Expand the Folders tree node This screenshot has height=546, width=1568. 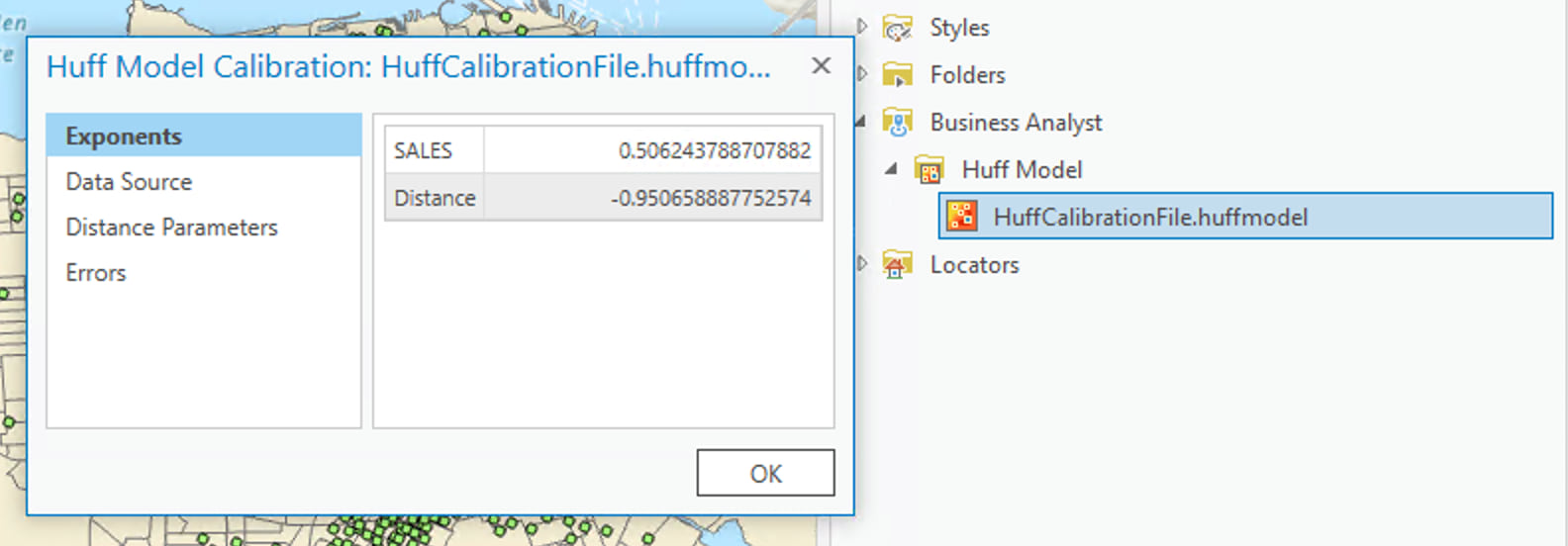tap(862, 74)
